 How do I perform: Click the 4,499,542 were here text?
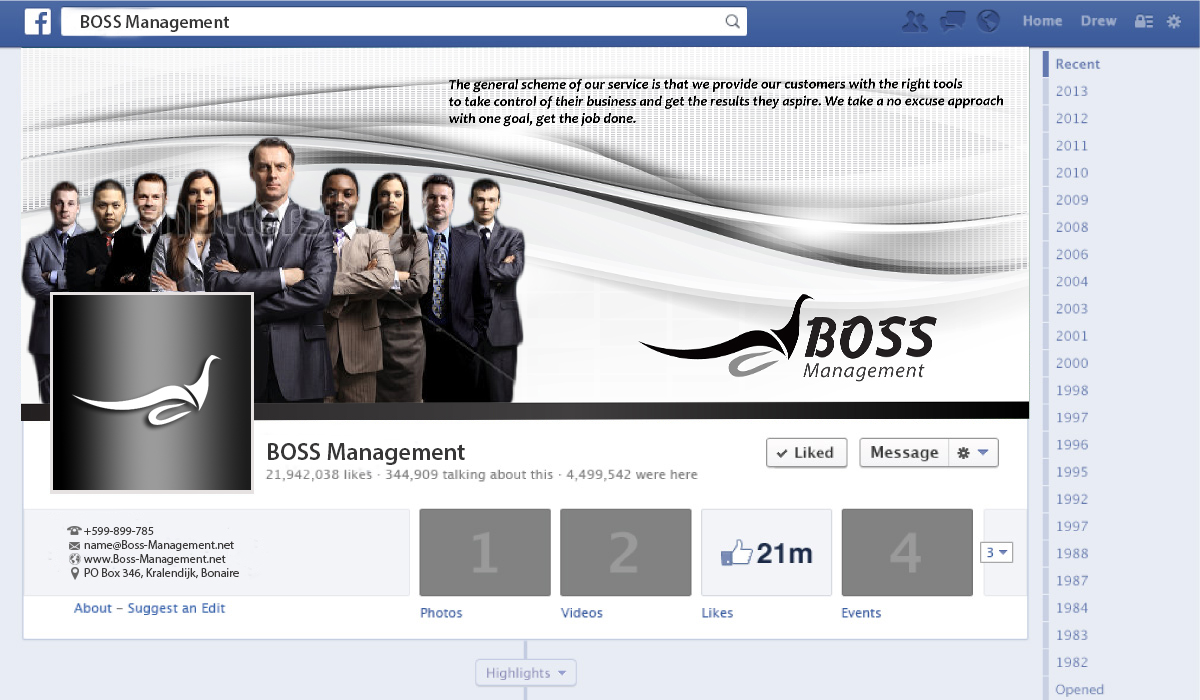pos(632,475)
